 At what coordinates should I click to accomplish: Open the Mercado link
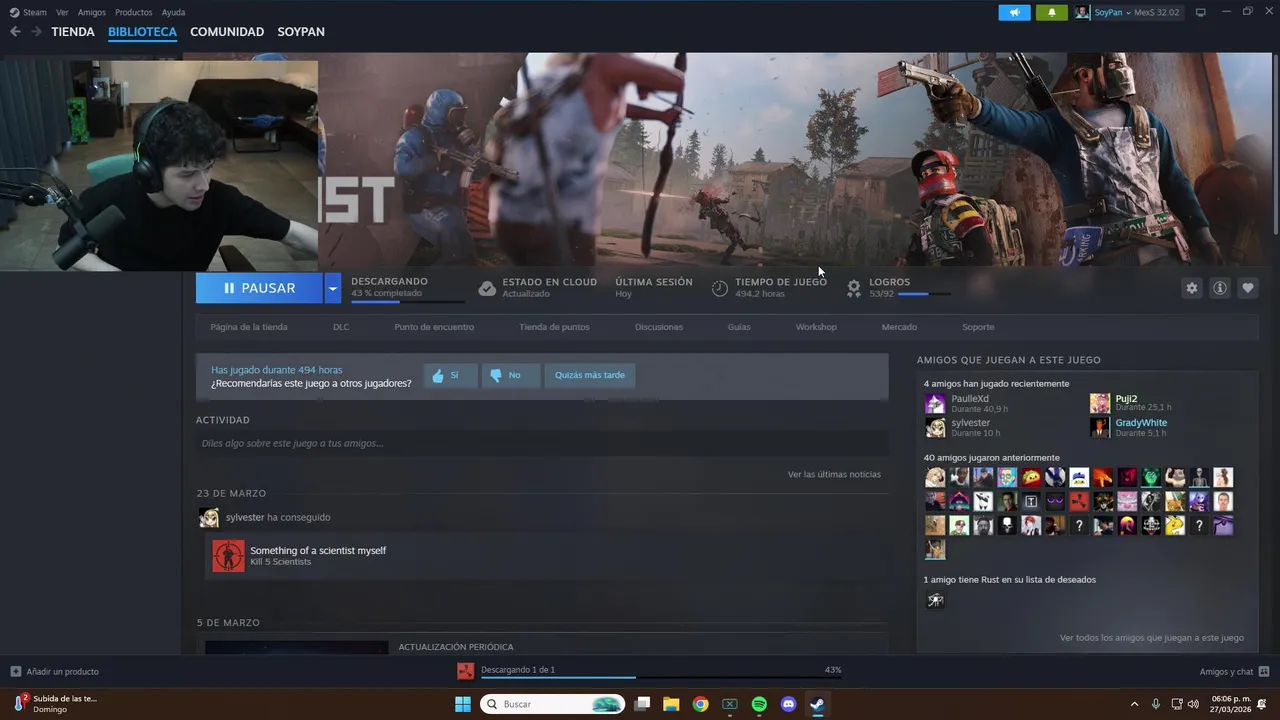[899, 327]
